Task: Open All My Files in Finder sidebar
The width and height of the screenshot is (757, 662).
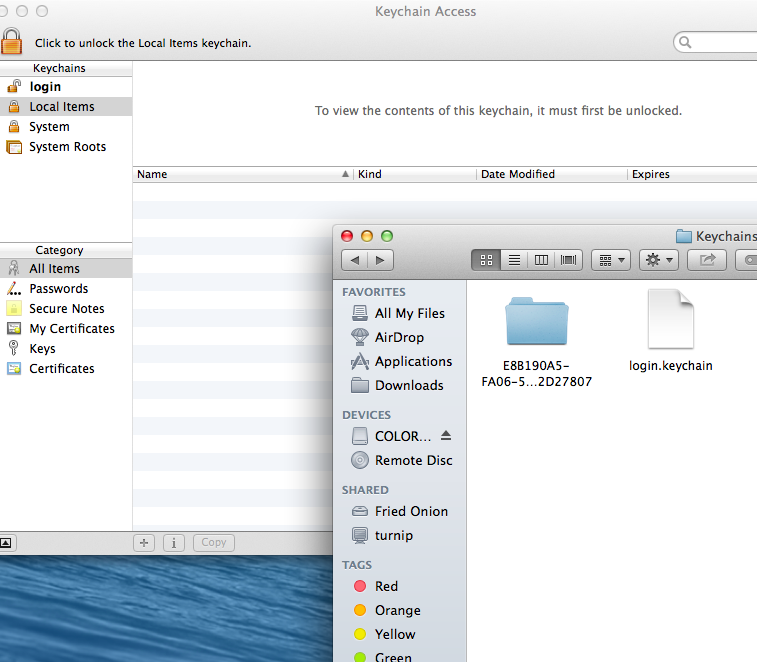Action: click(x=400, y=313)
